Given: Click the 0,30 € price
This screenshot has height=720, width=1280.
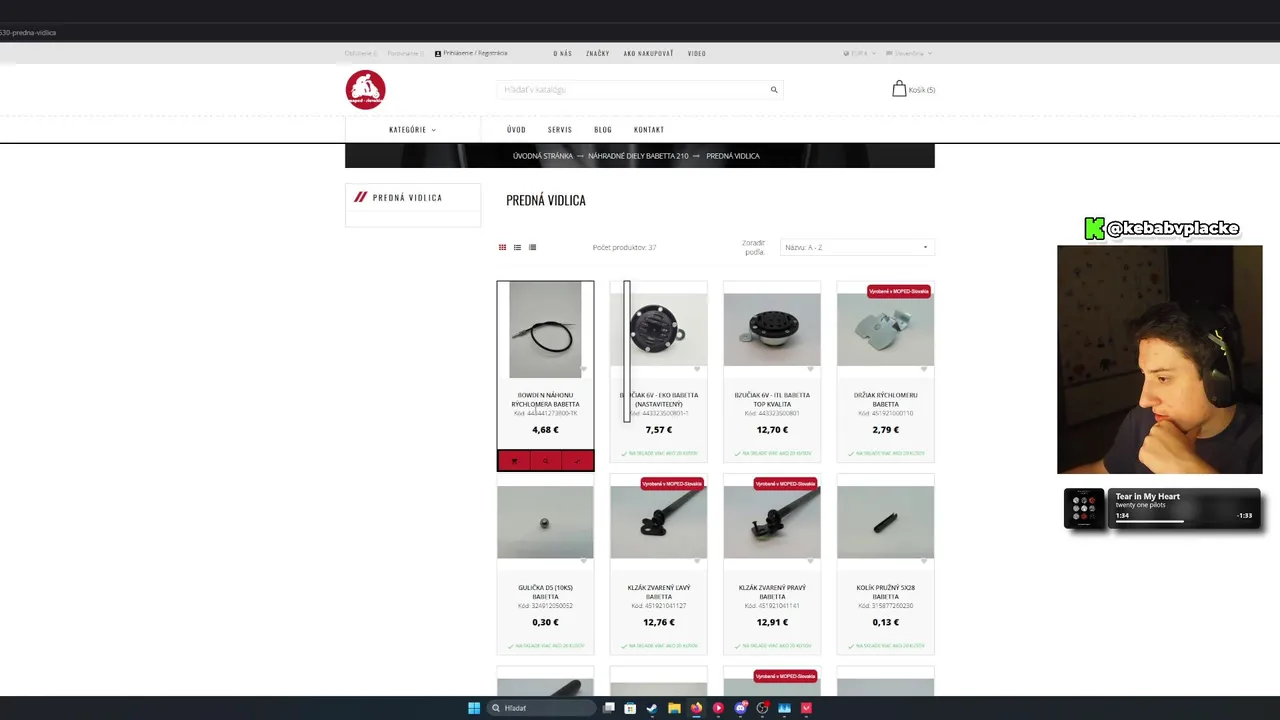Looking at the screenshot, I should pyautogui.click(x=545, y=622).
